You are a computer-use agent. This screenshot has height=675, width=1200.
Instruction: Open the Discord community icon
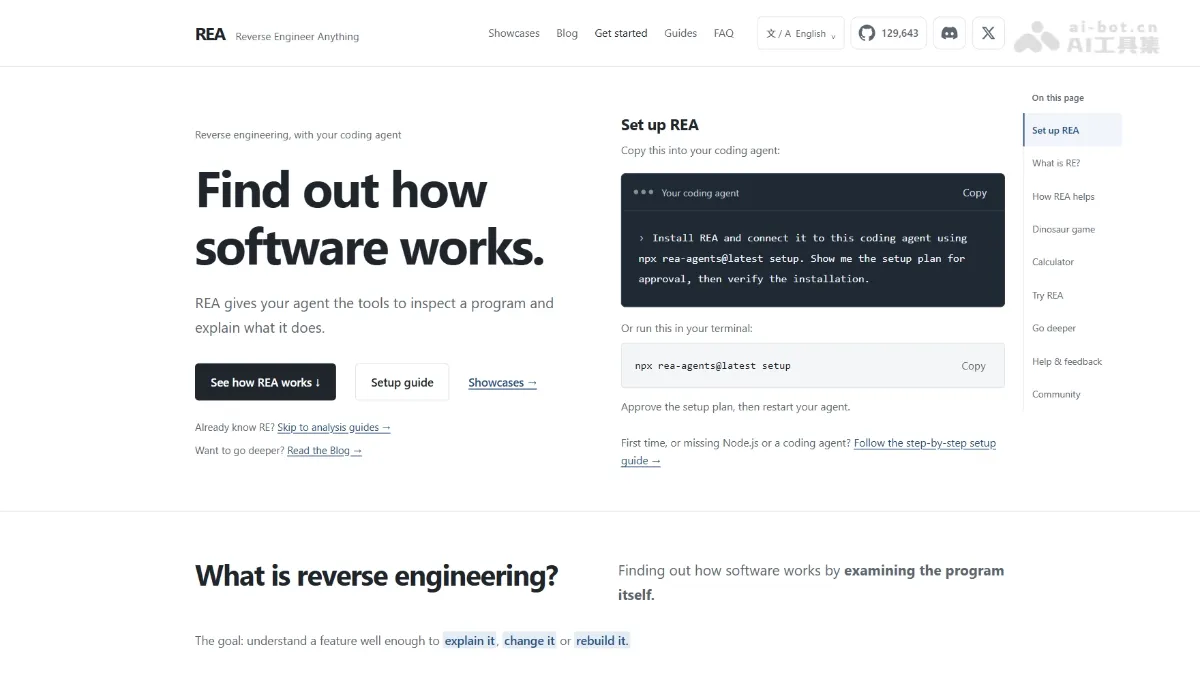[x=950, y=33]
